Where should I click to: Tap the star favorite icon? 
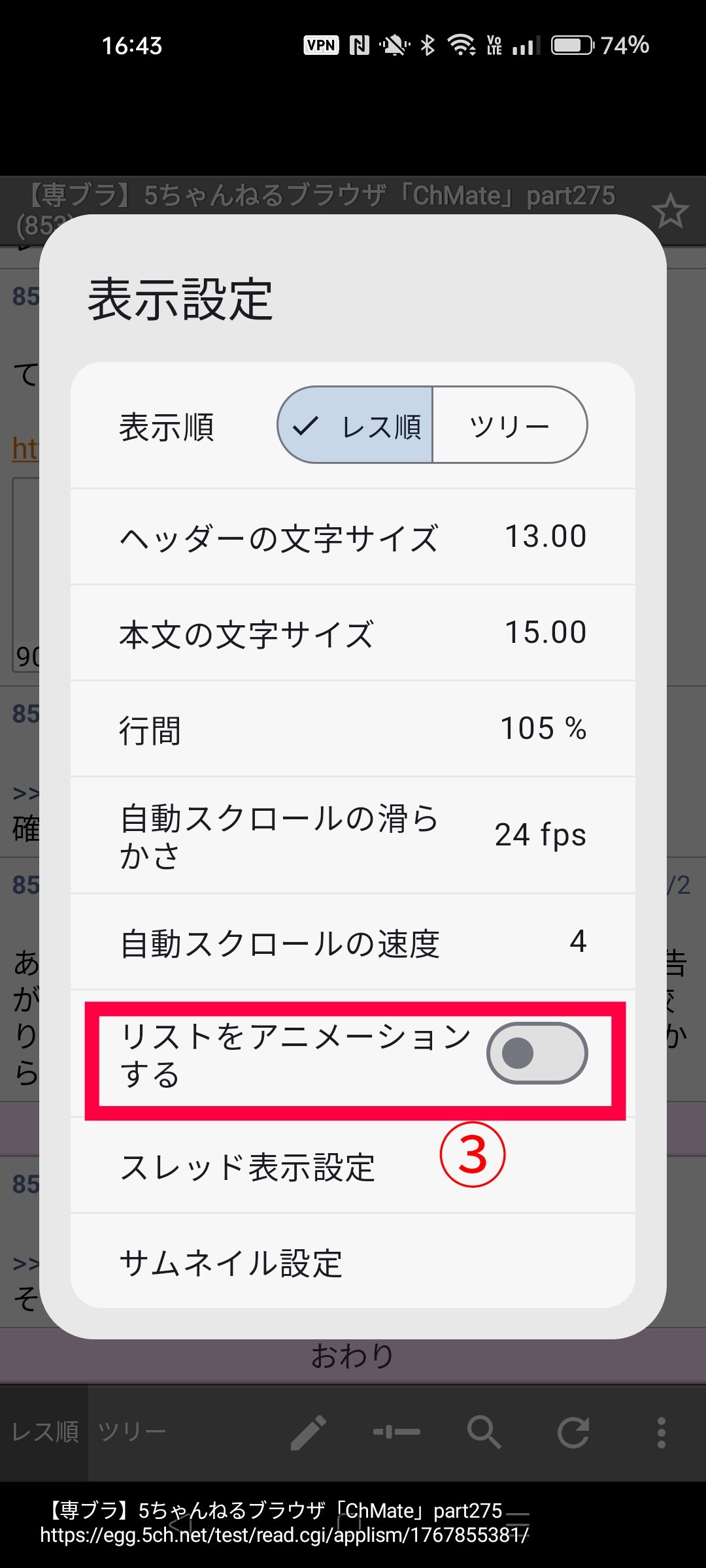[x=670, y=212]
